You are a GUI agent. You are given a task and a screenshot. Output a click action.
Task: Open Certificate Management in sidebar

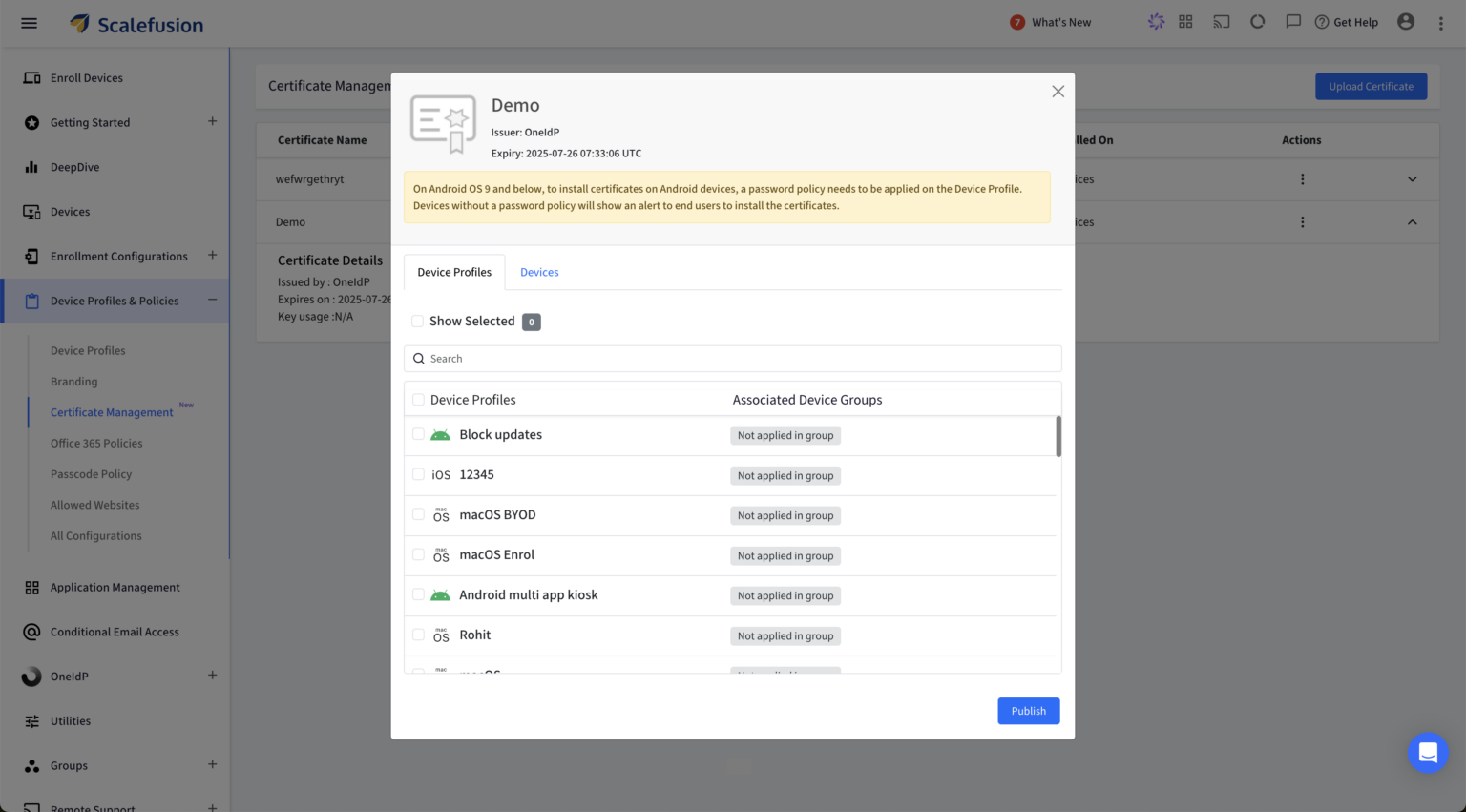pyautogui.click(x=112, y=412)
